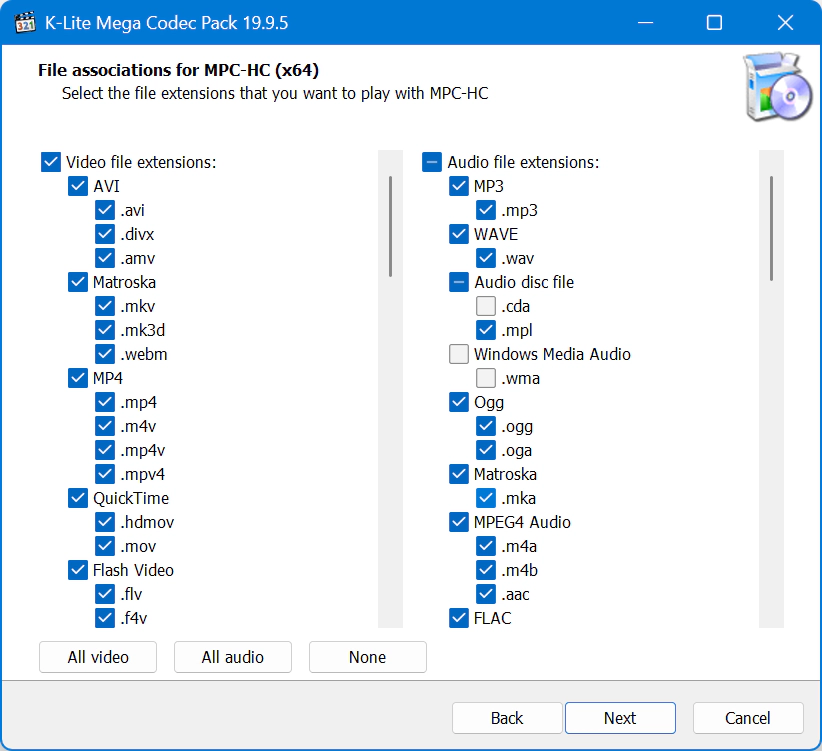
Task: Uncheck the .avi extension checkbox
Action: click(x=105, y=210)
